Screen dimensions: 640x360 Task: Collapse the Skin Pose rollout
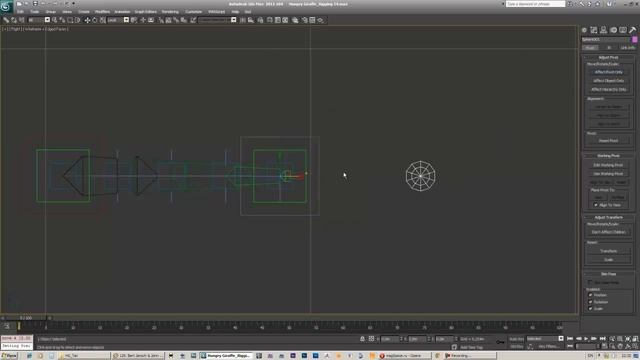coord(608,274)
